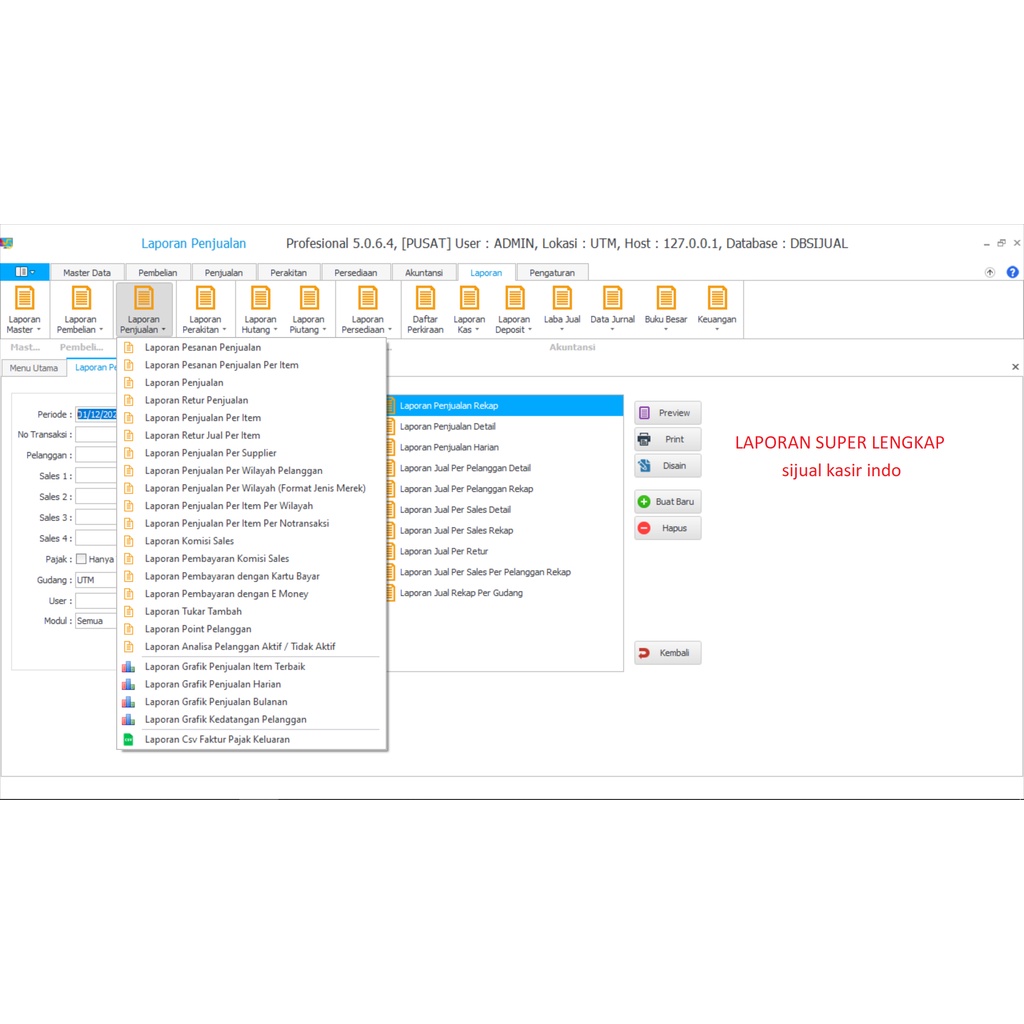Open the Buku Besar ribbon icon

click(665, 310)
